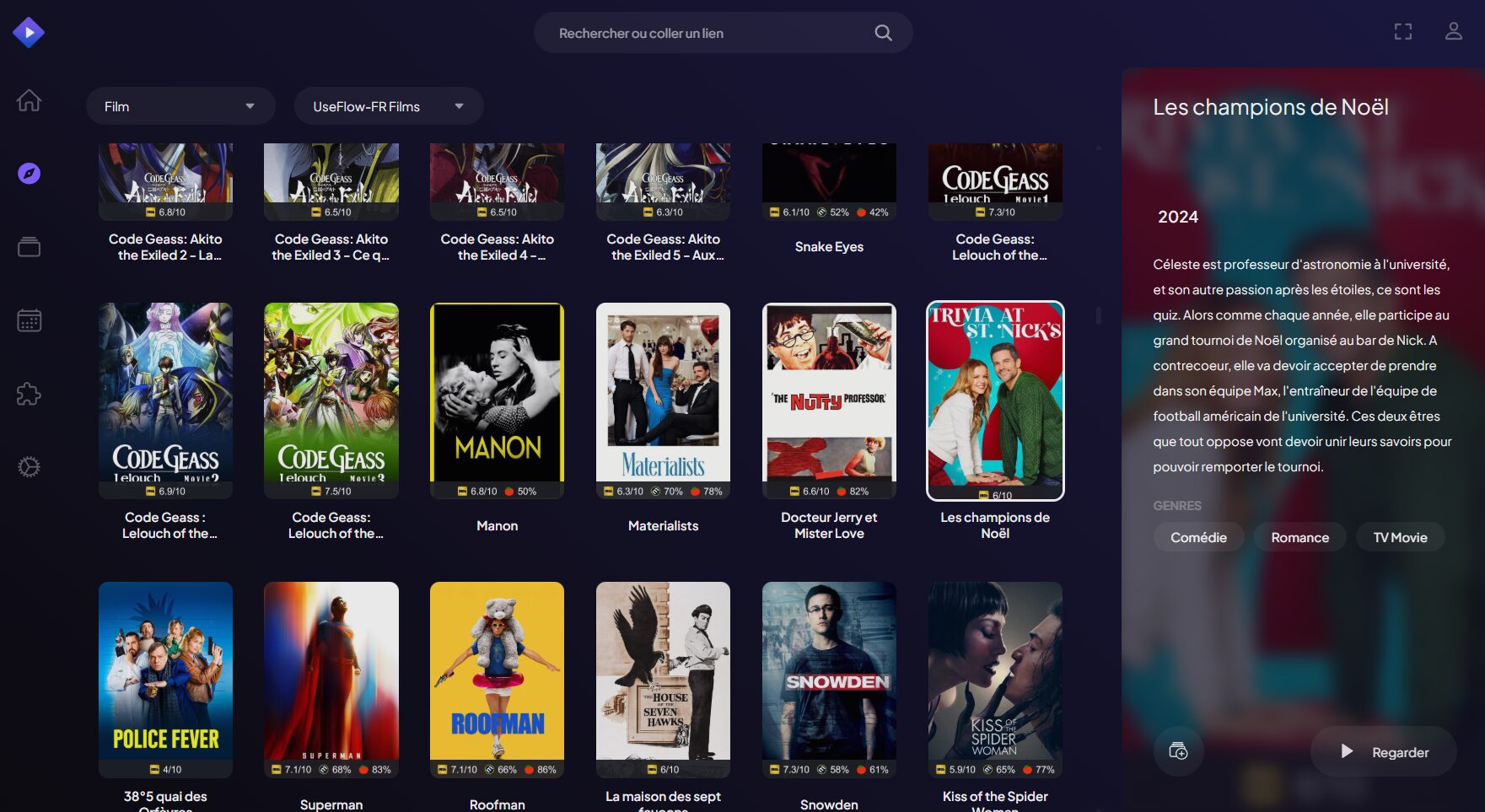The width and height of the screenshot is (1485, 812).
Task: Select the Romance genre tag
Action: pyautogui.click(x=1299, y=537)
